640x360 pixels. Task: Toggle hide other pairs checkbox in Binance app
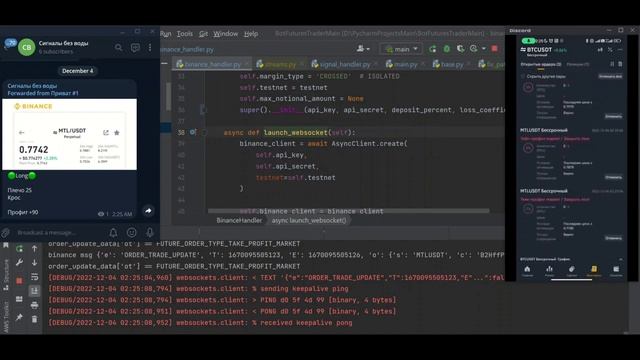click(x=523, y=76)
